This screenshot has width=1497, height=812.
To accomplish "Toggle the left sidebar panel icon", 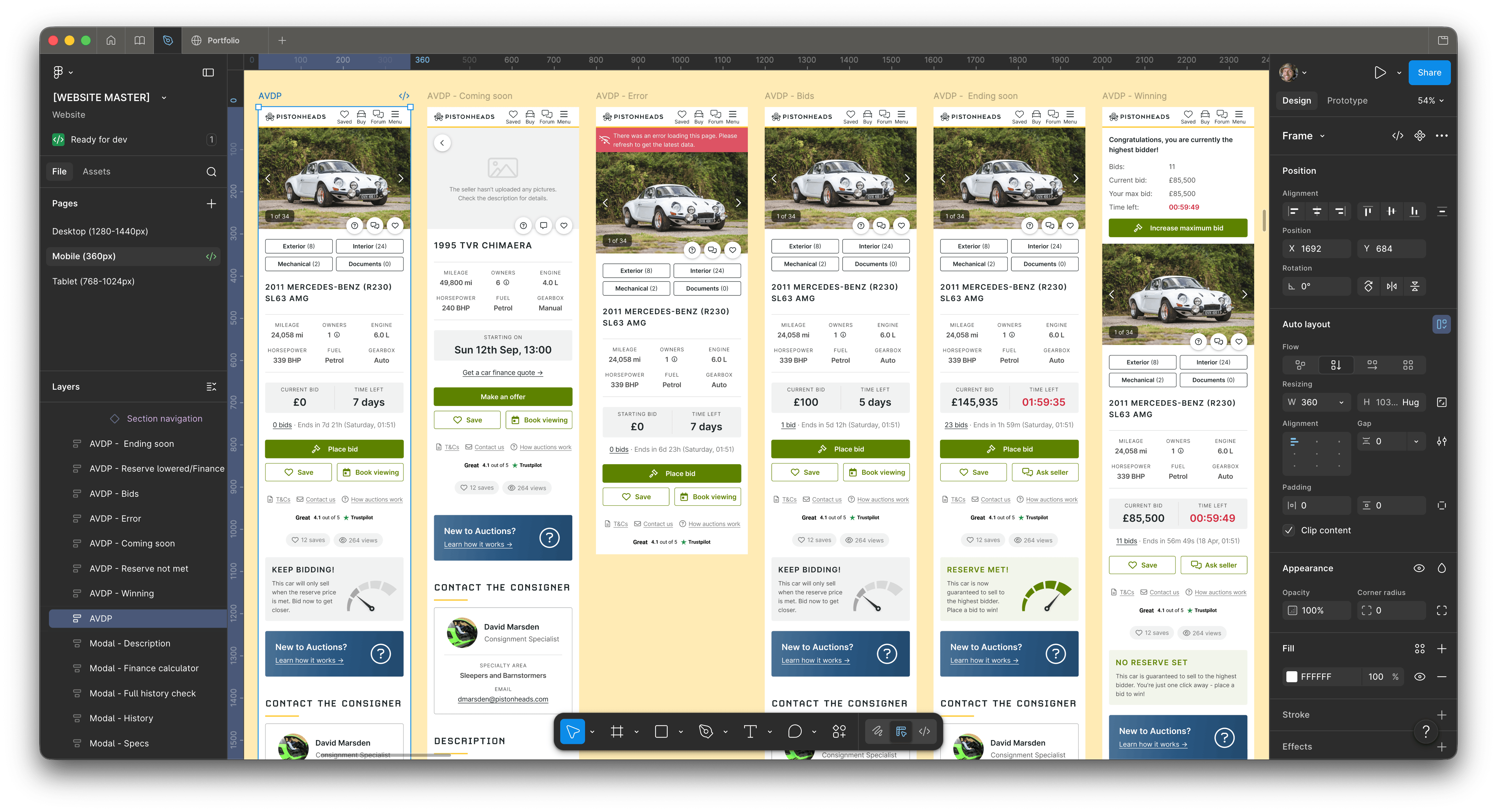I will click(208, 72).
